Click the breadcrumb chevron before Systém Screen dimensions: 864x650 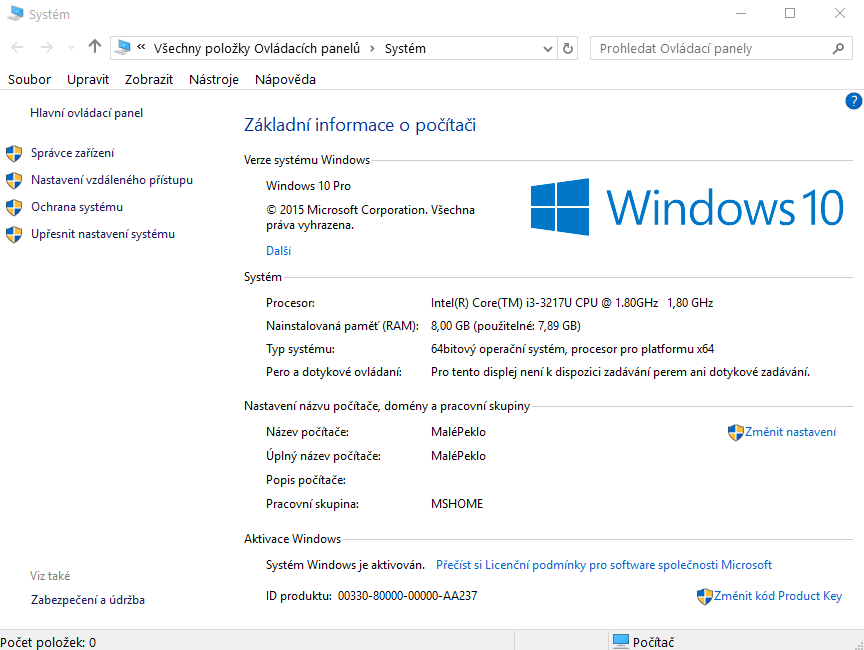point(372,48)
